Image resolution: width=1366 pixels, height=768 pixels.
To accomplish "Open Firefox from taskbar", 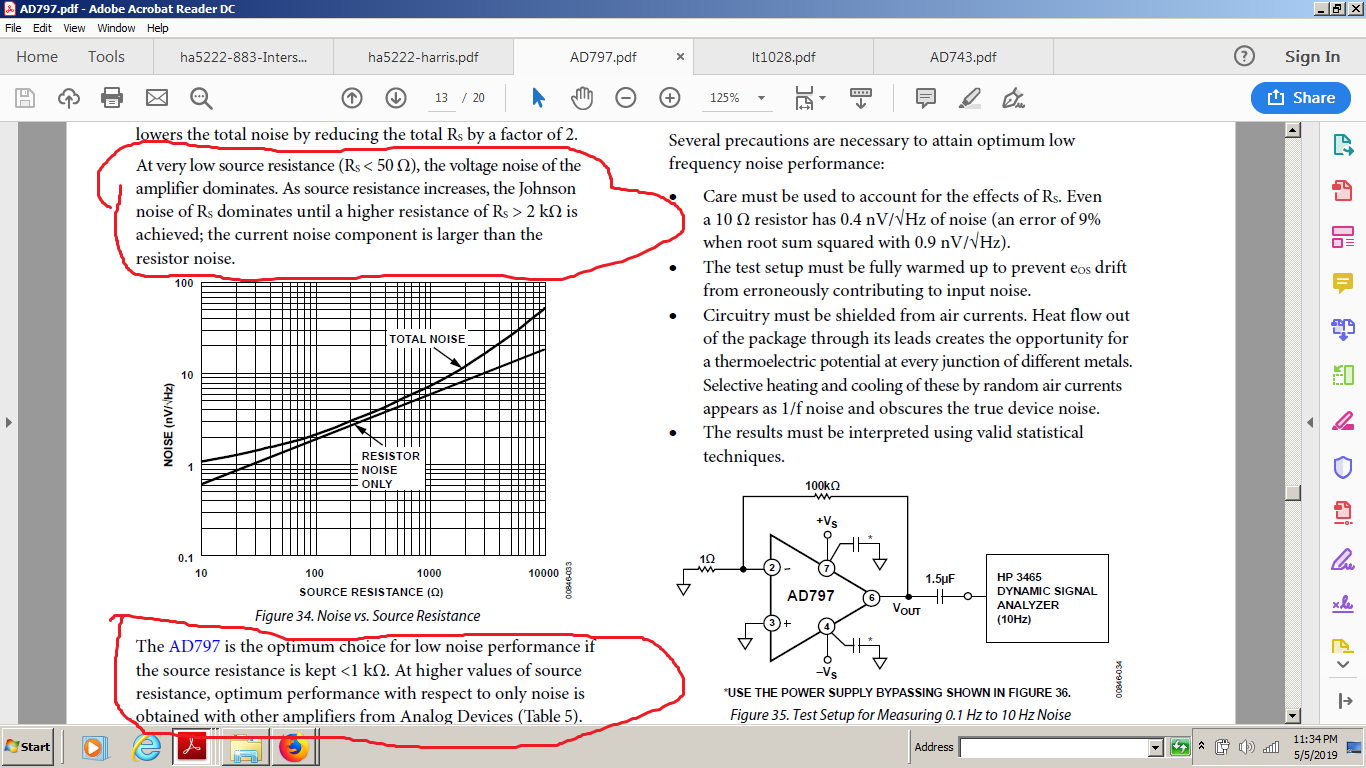I will point(294,747).
